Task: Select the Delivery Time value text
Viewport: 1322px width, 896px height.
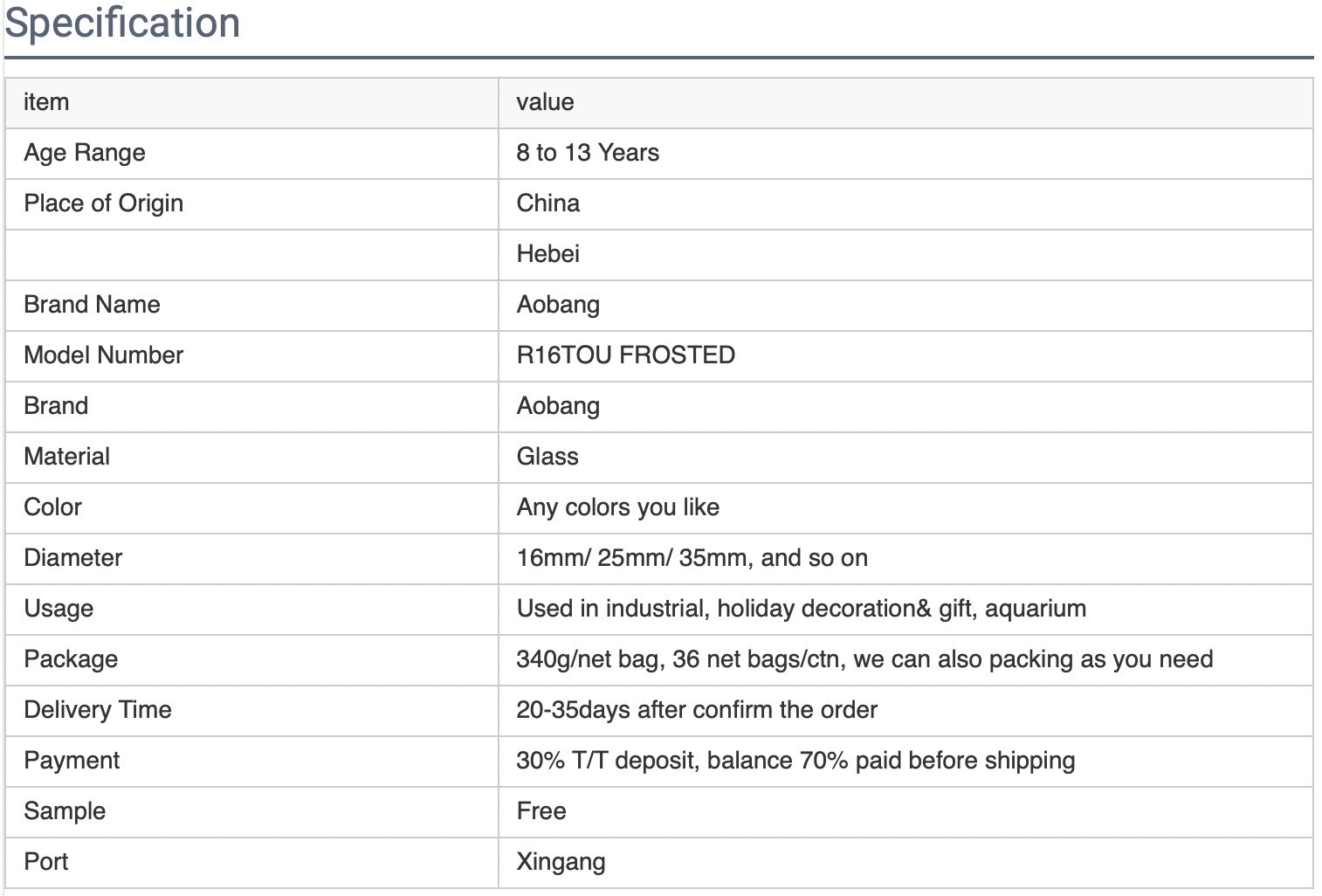Action: [696, 710]
